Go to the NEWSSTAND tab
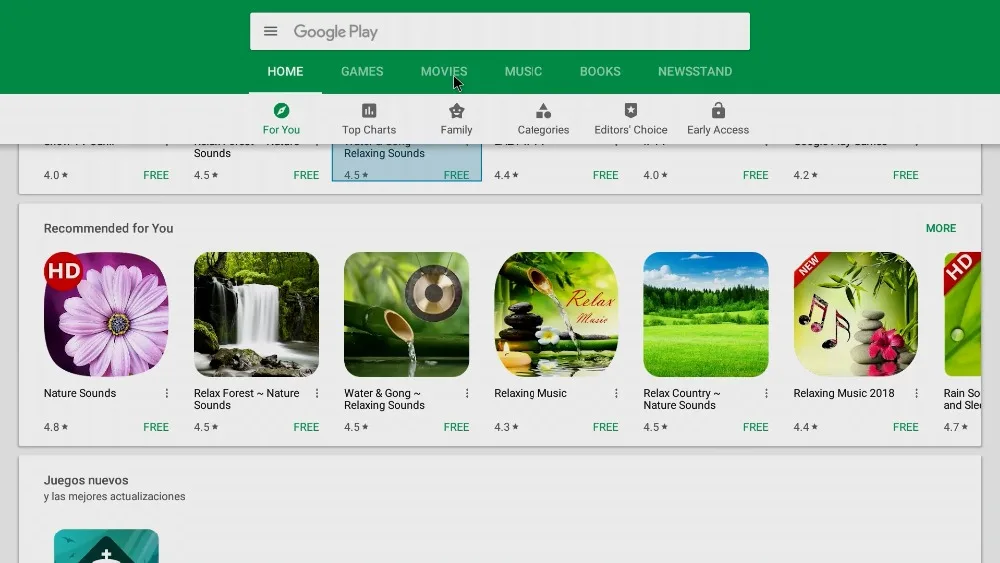 coord(695,71)
